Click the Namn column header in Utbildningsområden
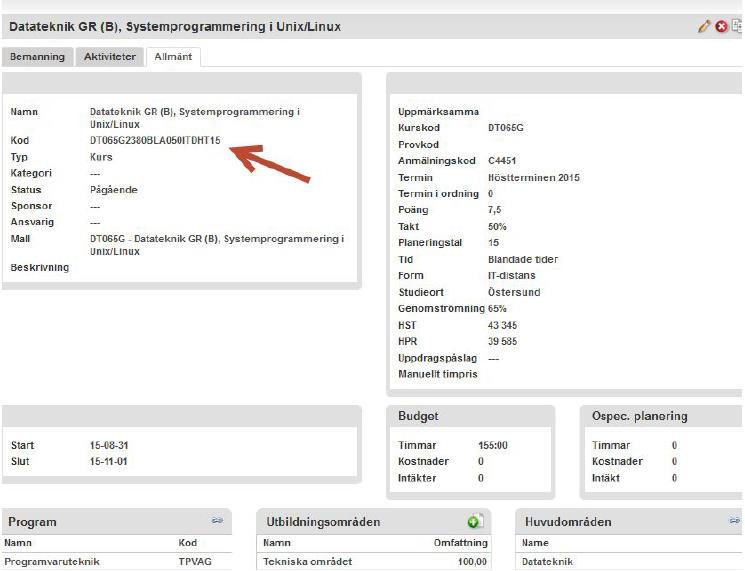The image size is (745, 571). tap(277, 542)
